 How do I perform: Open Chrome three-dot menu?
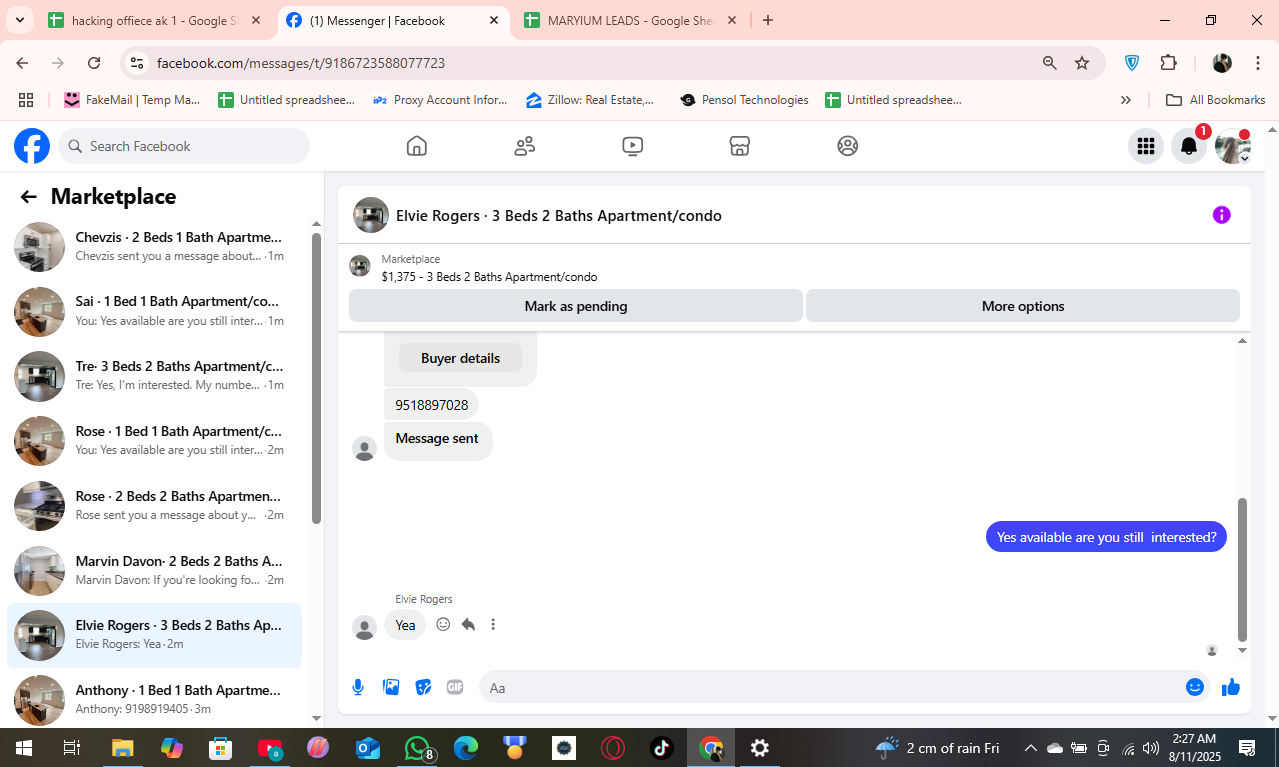click(x=1258, y=63)
